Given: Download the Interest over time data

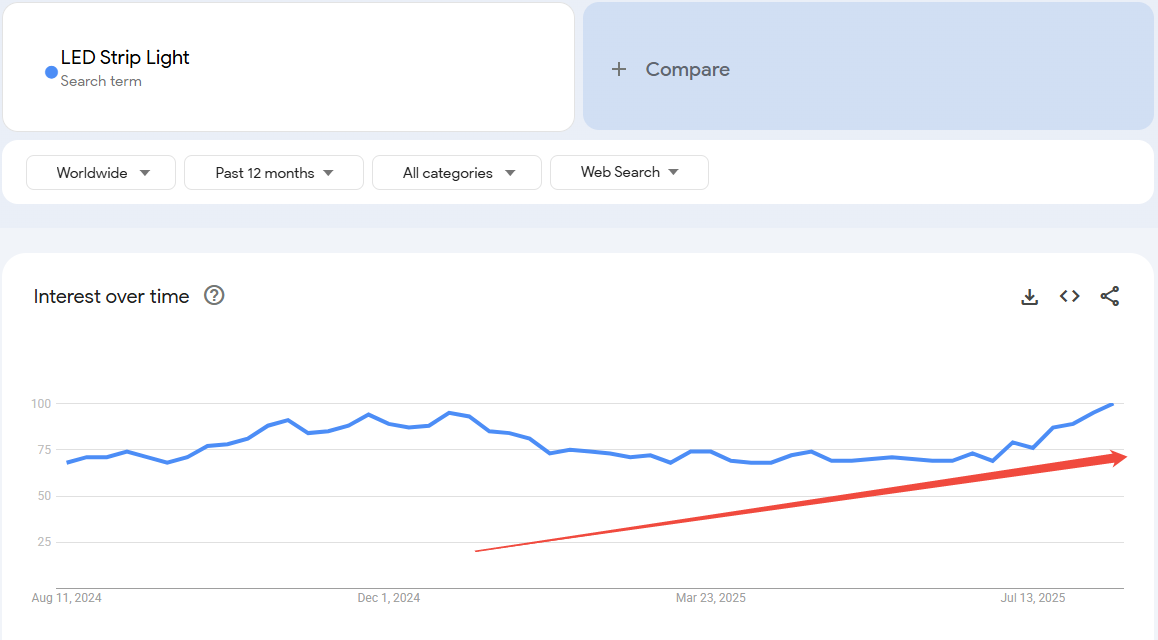Looking at the screenshot, I should tap(1029, 297).
